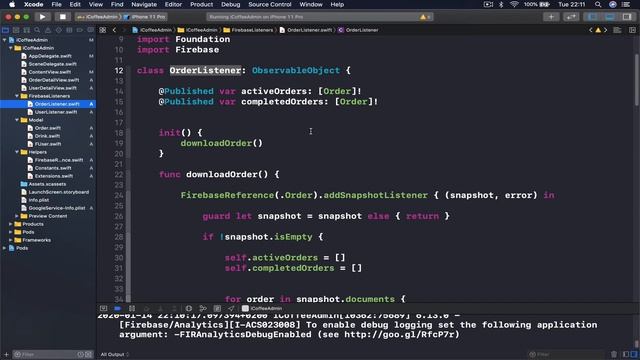Choose the iPhone 11 Pro run destination
640x360 pixels.
pyautogui.click(x=145, y=17)
